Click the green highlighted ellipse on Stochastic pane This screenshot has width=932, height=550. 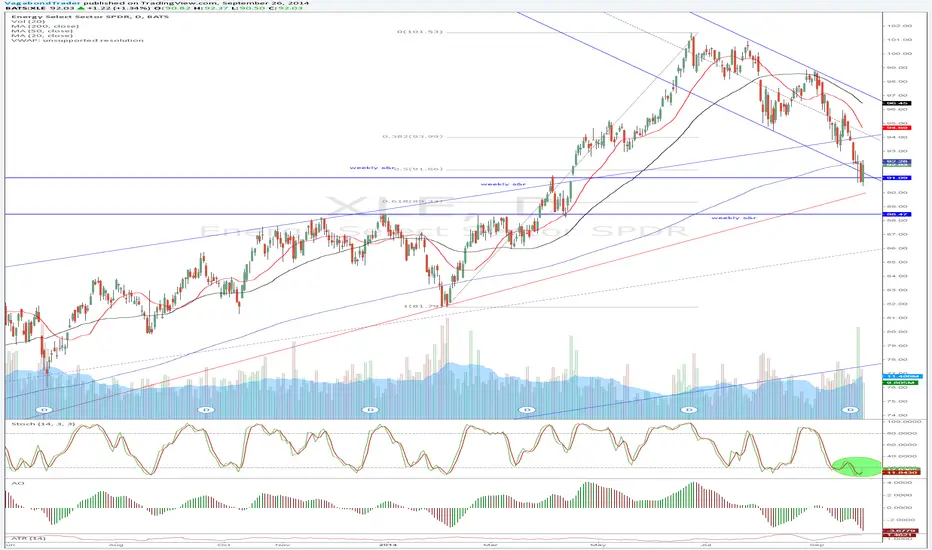pos(856,467)
